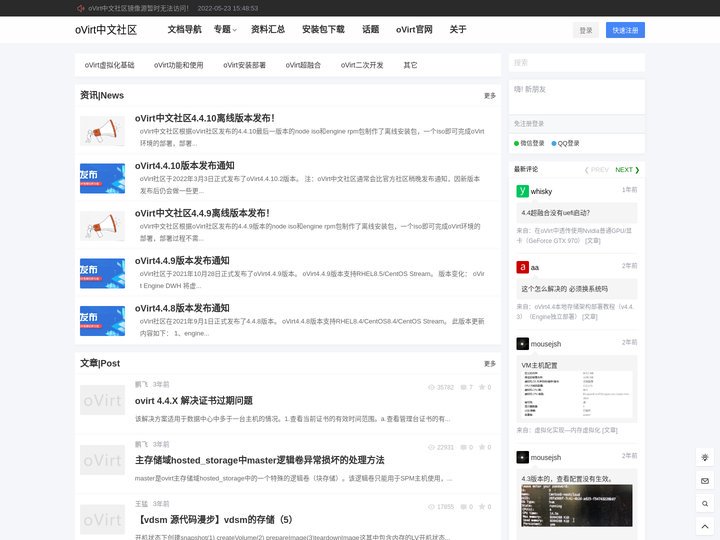Image resolution: width=720 pixels, height=540 pixels.
Task: Click the floating mail envelope icon
Action: (x=705, y=481)
